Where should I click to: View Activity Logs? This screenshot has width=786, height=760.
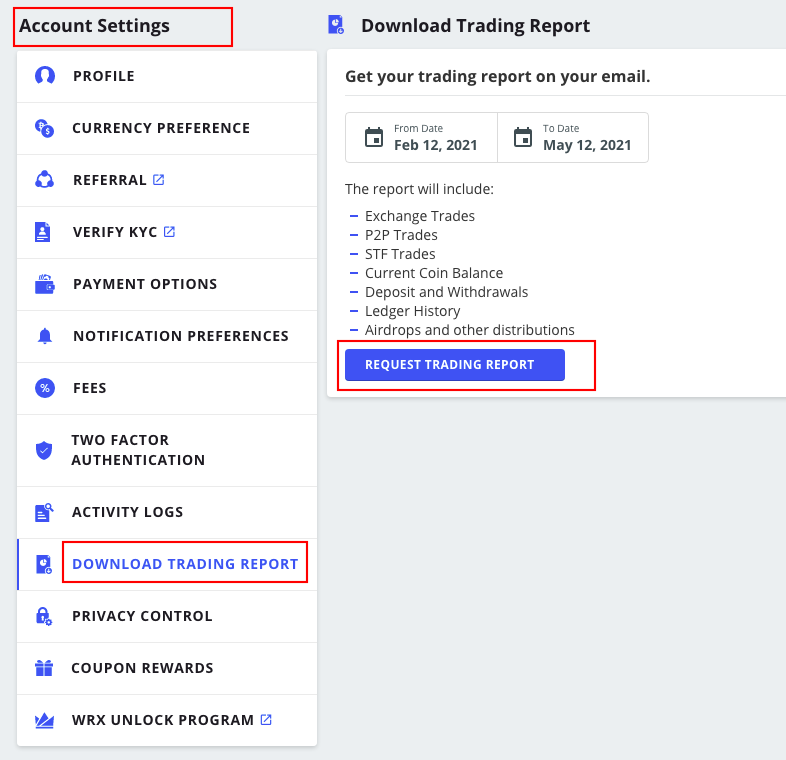coord(167,512)
